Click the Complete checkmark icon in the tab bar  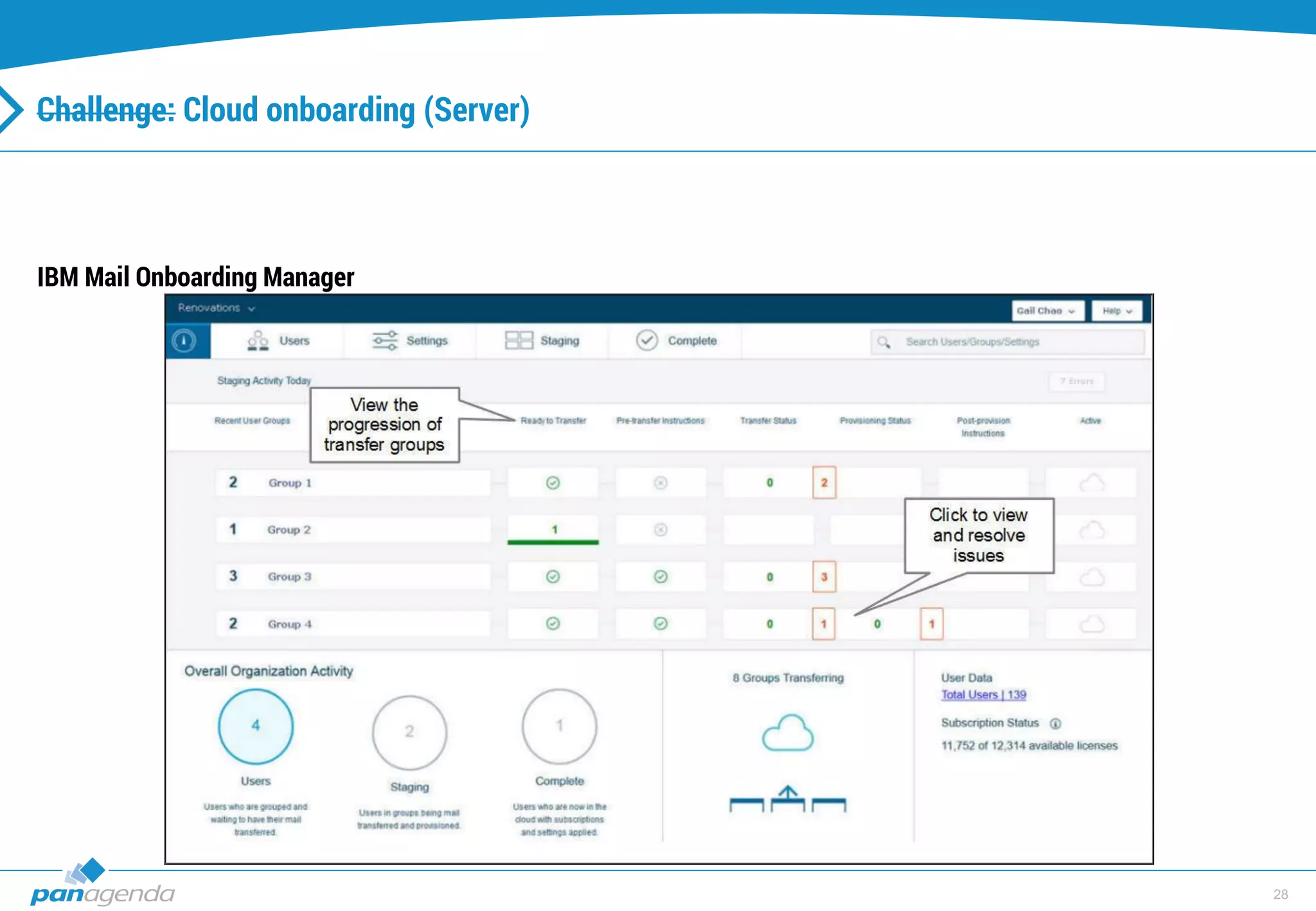(x=647, y=341)
